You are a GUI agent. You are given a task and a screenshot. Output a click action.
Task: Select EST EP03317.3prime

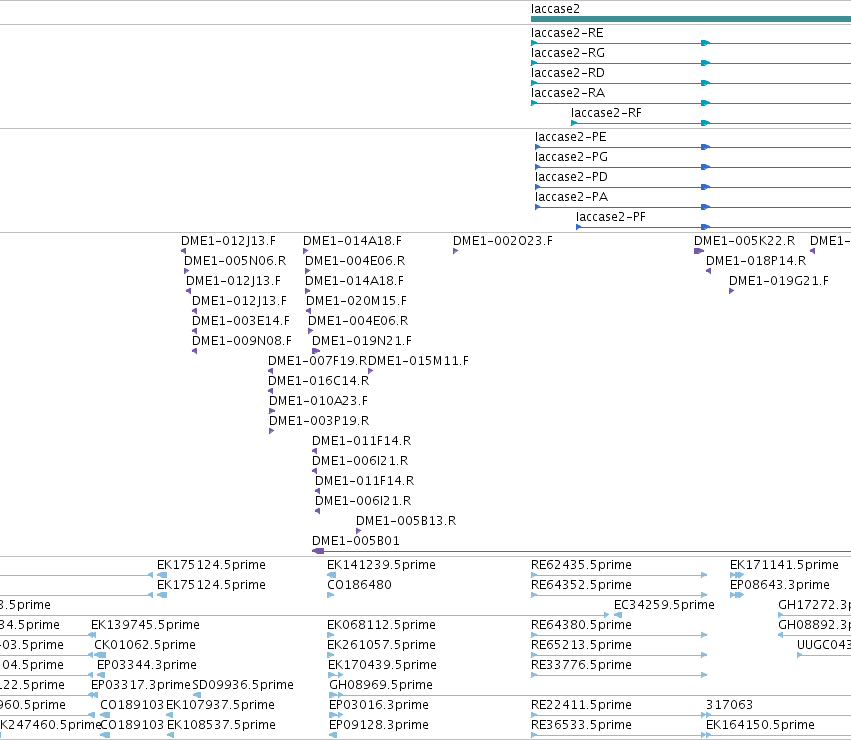[94, 695]
